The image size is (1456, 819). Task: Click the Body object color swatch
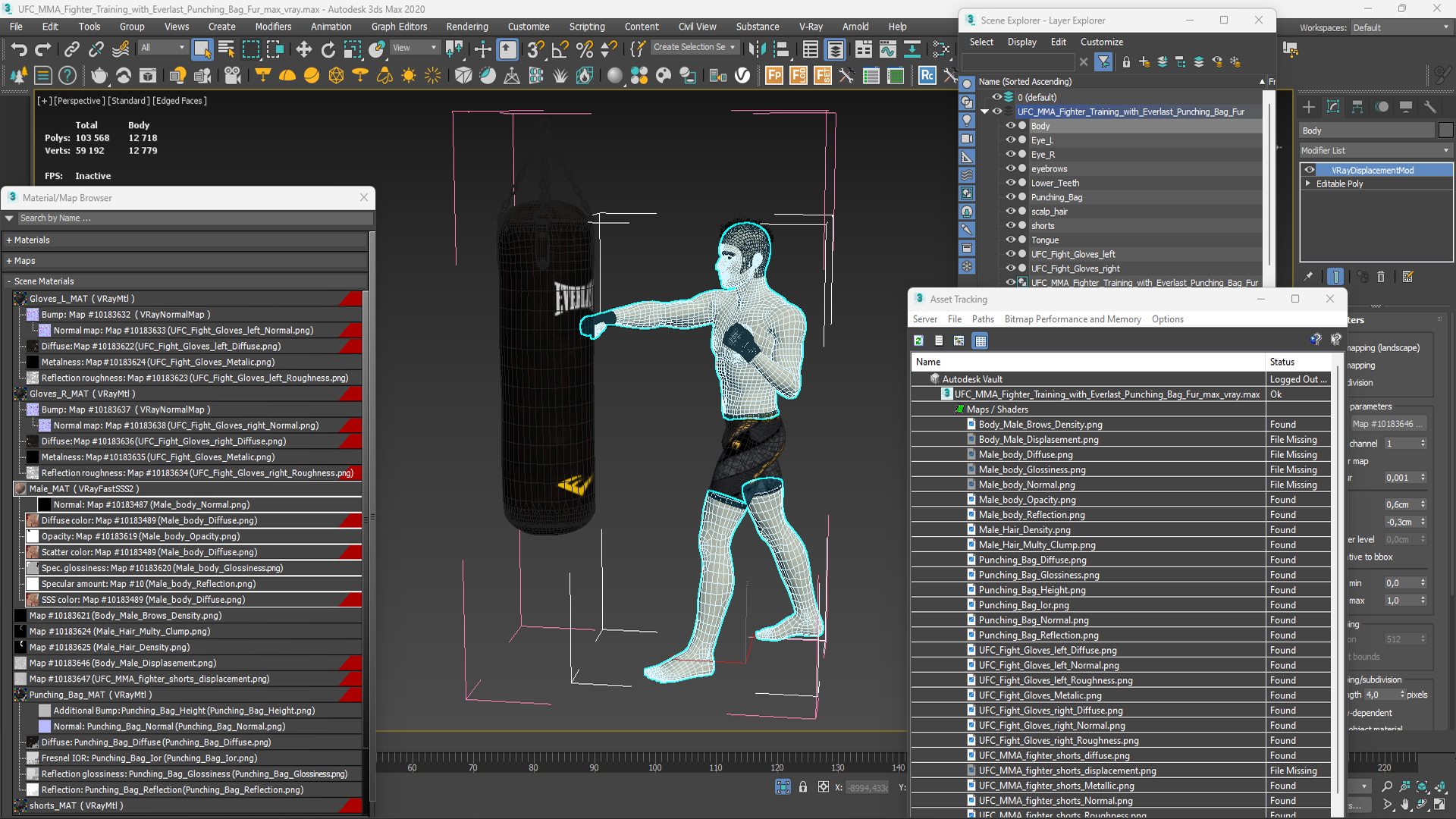coord(1445,130)
